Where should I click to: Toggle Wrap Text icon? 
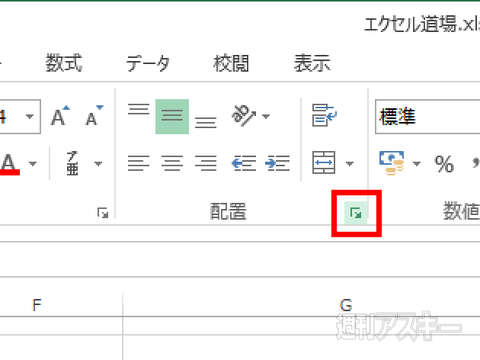click(x=324, y=116)
